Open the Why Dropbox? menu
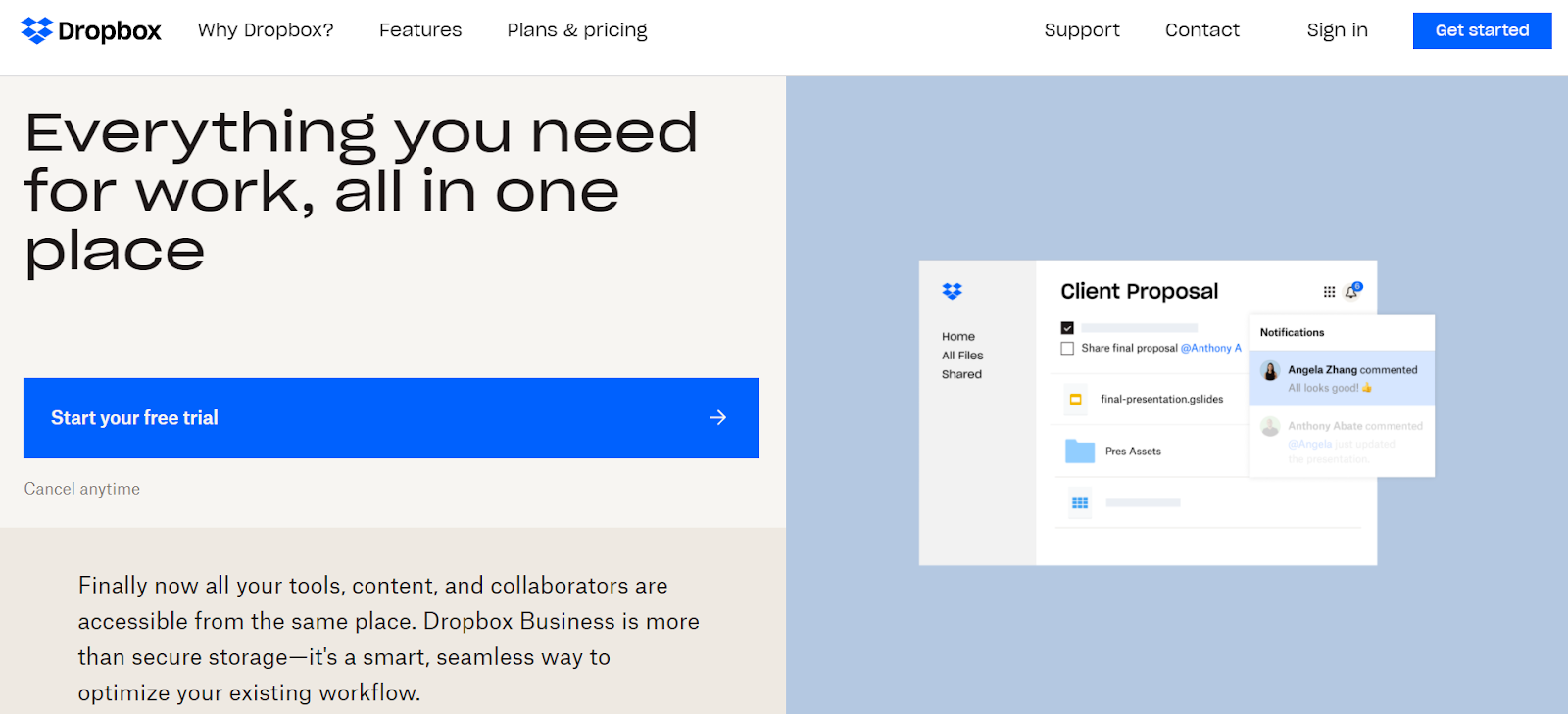The image size is (1568, 714). 266,30
